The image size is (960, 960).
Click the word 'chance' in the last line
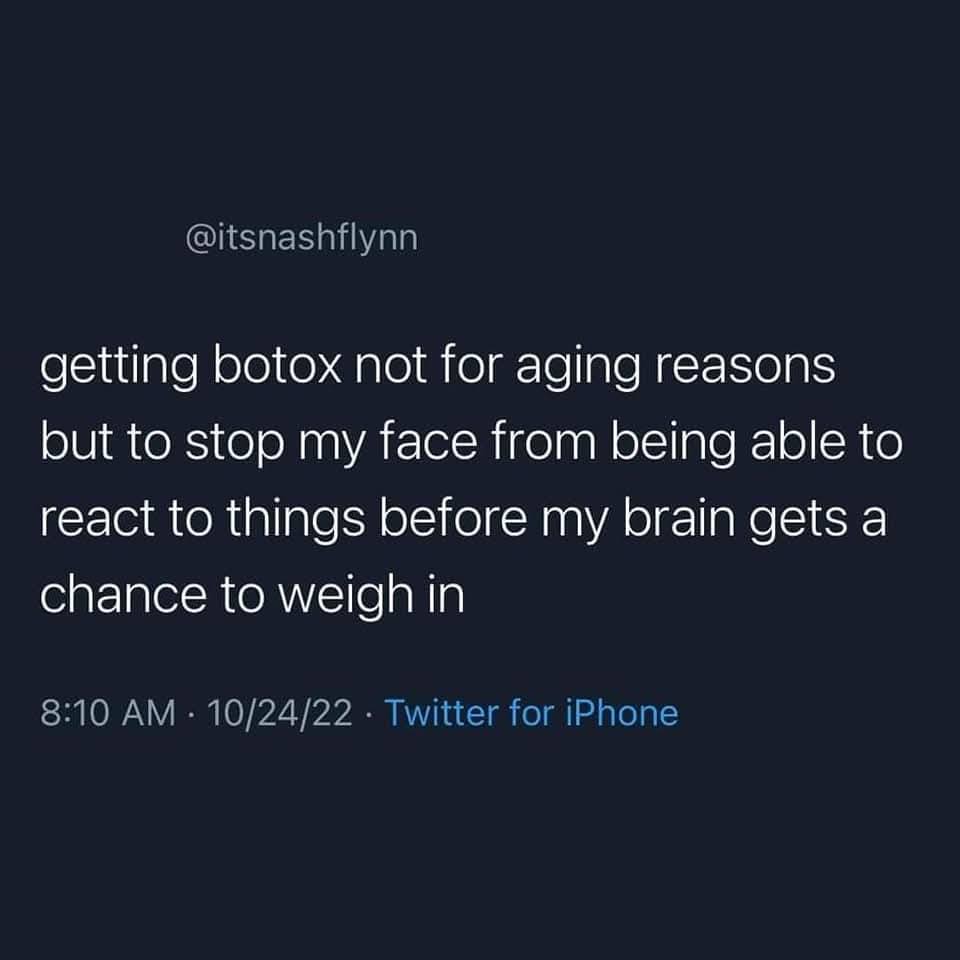tap(124, 594)
